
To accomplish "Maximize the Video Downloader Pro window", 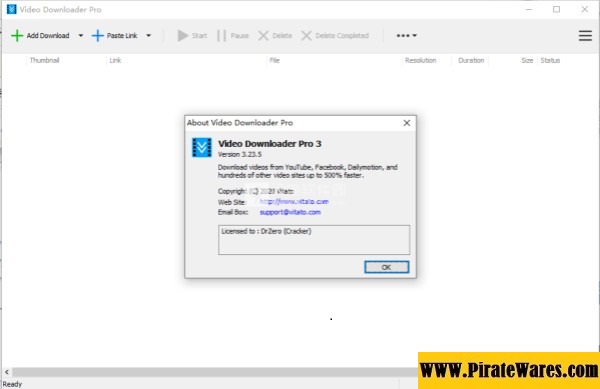I will click(x=556, y=9).
